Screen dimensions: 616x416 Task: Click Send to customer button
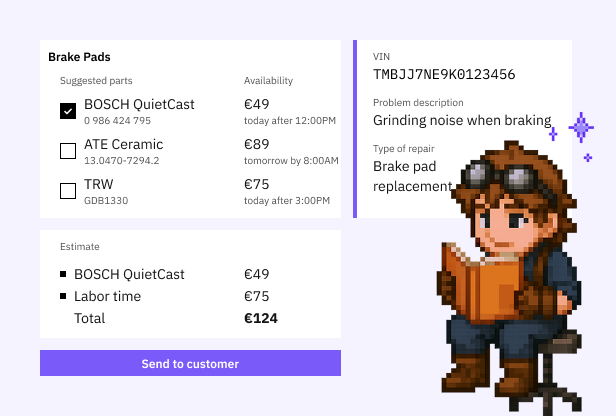click(x=190, y=363)
